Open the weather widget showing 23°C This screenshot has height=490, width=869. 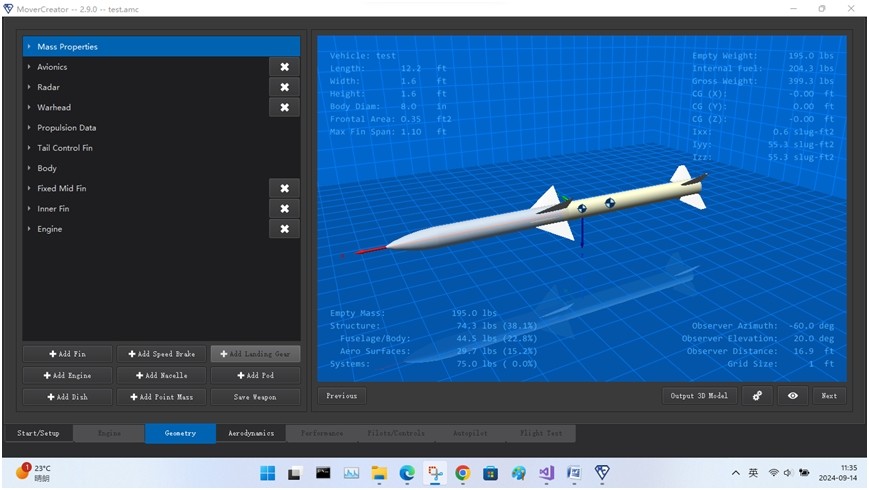33,472
